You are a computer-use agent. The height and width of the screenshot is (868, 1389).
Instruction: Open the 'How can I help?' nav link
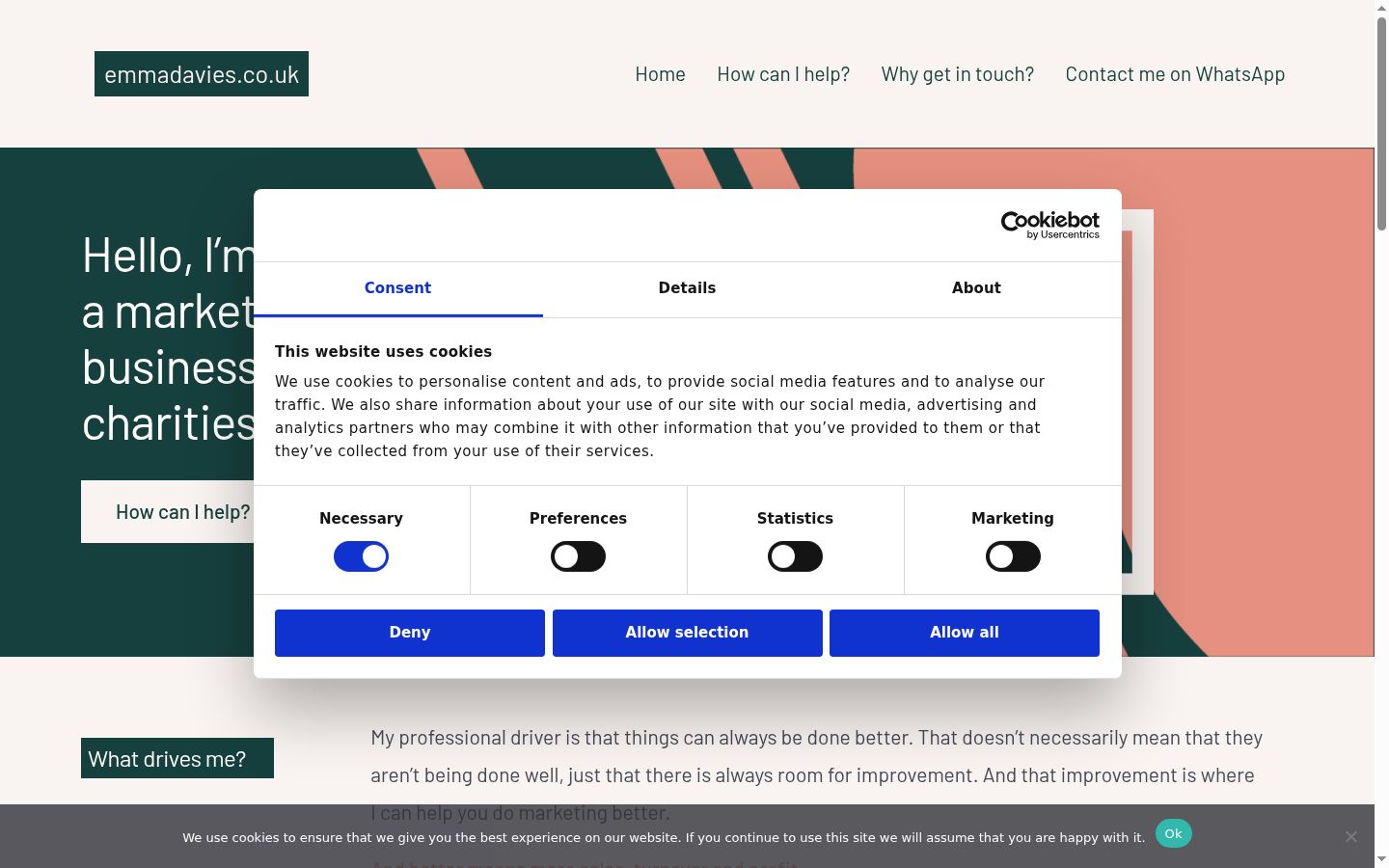click(783, 74)
